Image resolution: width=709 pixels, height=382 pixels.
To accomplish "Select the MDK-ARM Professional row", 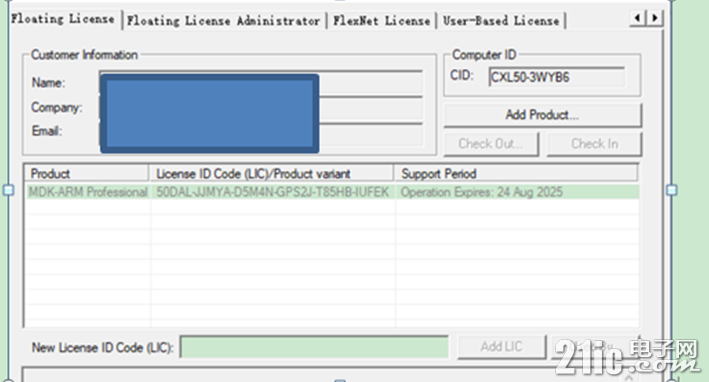I will coord(332,192).
